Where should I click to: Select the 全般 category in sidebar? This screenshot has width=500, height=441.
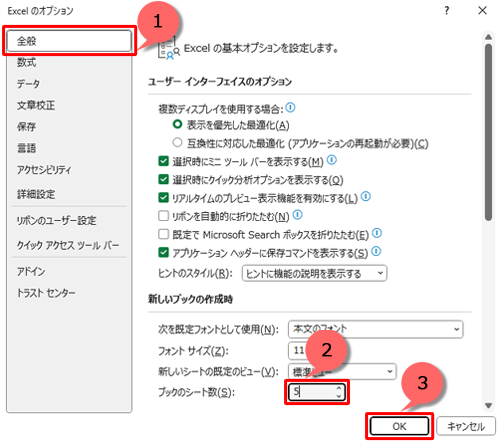coord(69,41)
